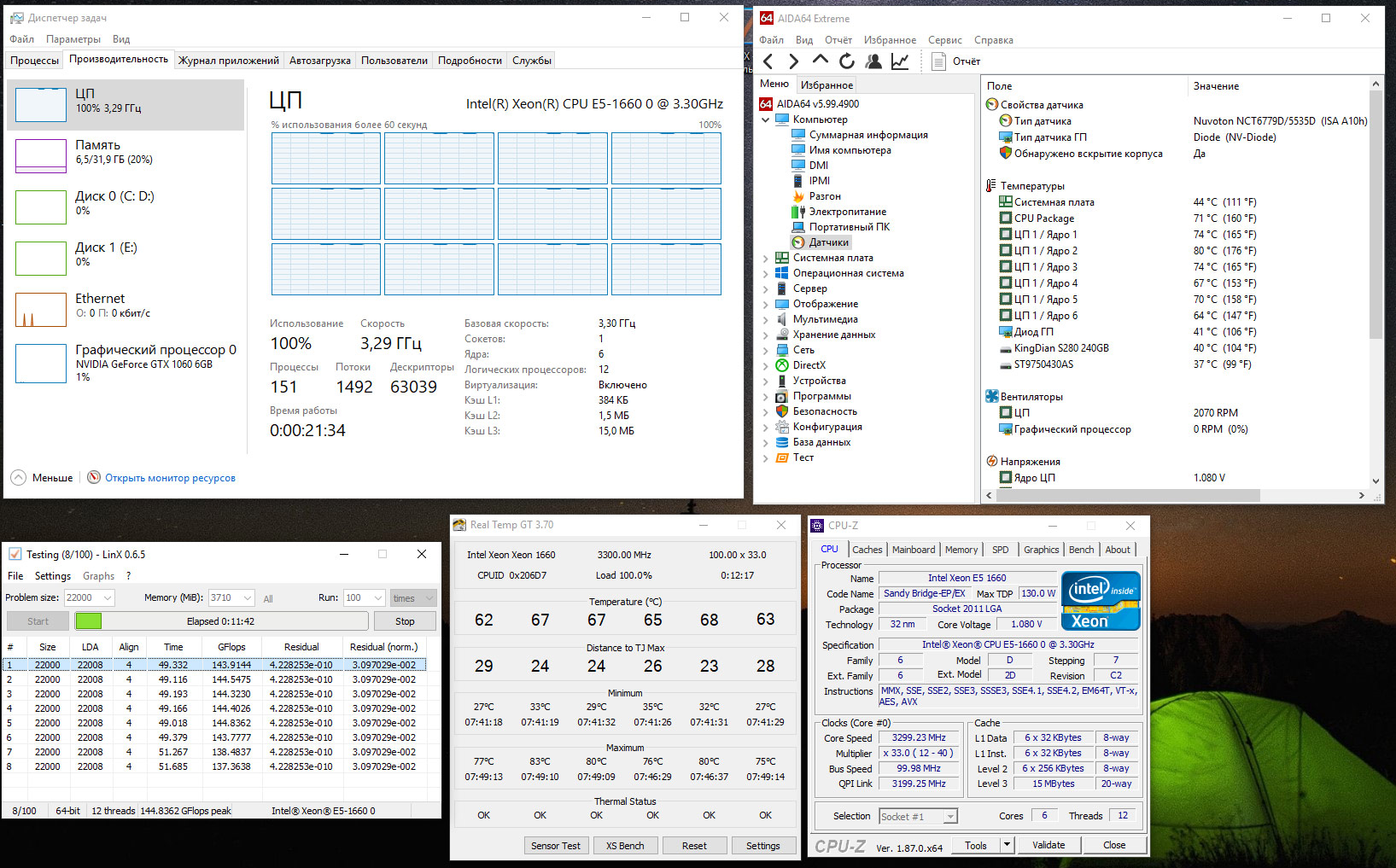
Task: Click the Операционная система Windows icon
Action: (x=782, y=273)
